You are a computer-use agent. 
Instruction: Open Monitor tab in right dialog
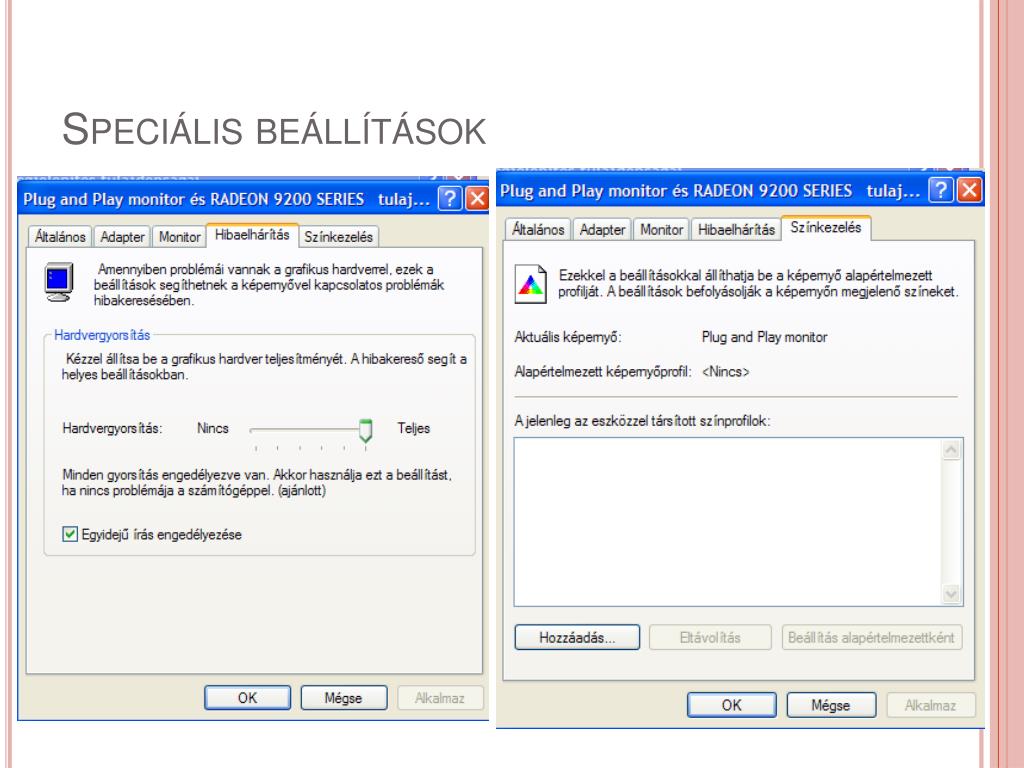click(x=661, y=229)
